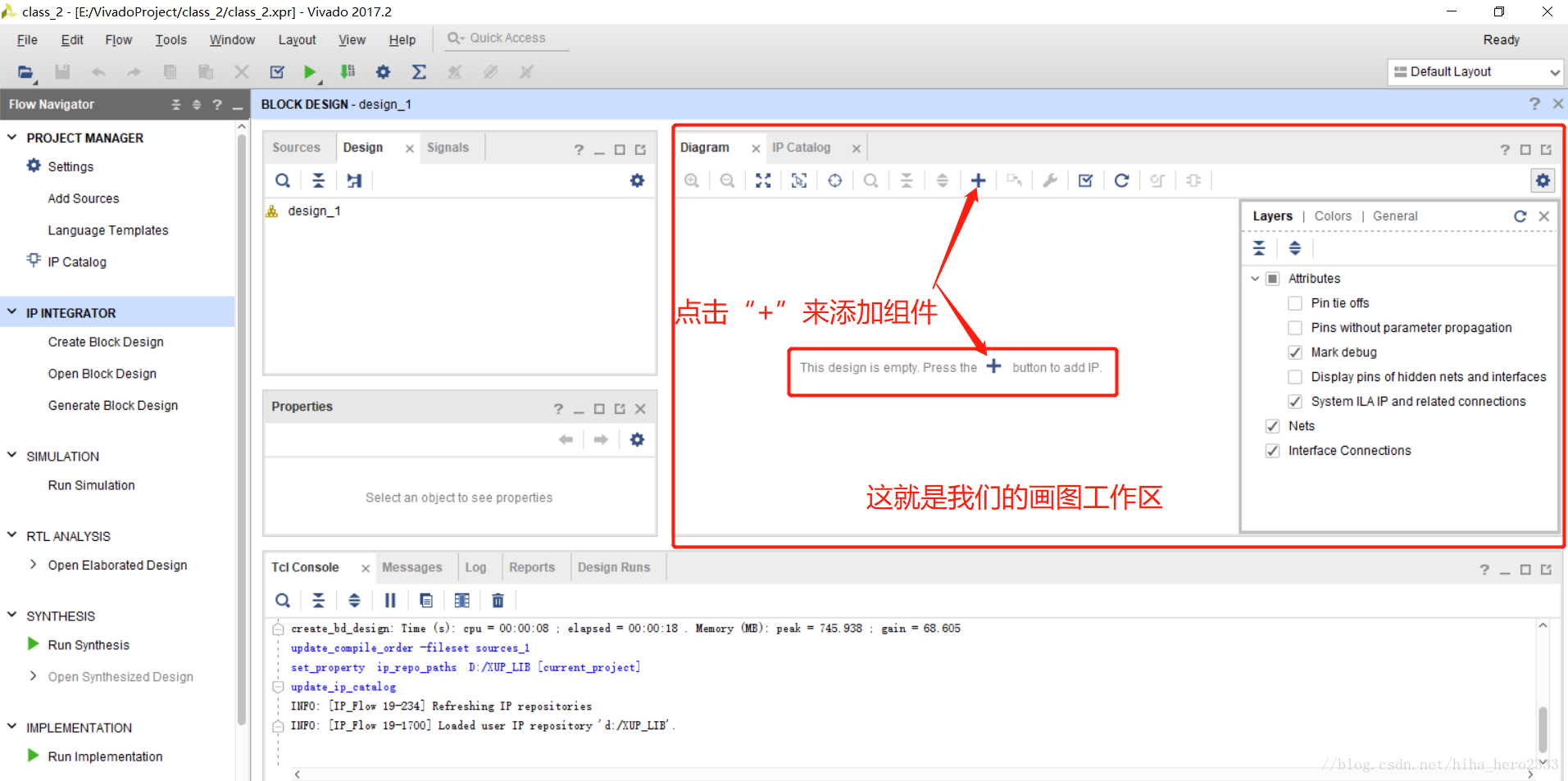1568x781 pixels.
Task: Collapse the IP INTEGRATOR section
Action: coord(12,312)
